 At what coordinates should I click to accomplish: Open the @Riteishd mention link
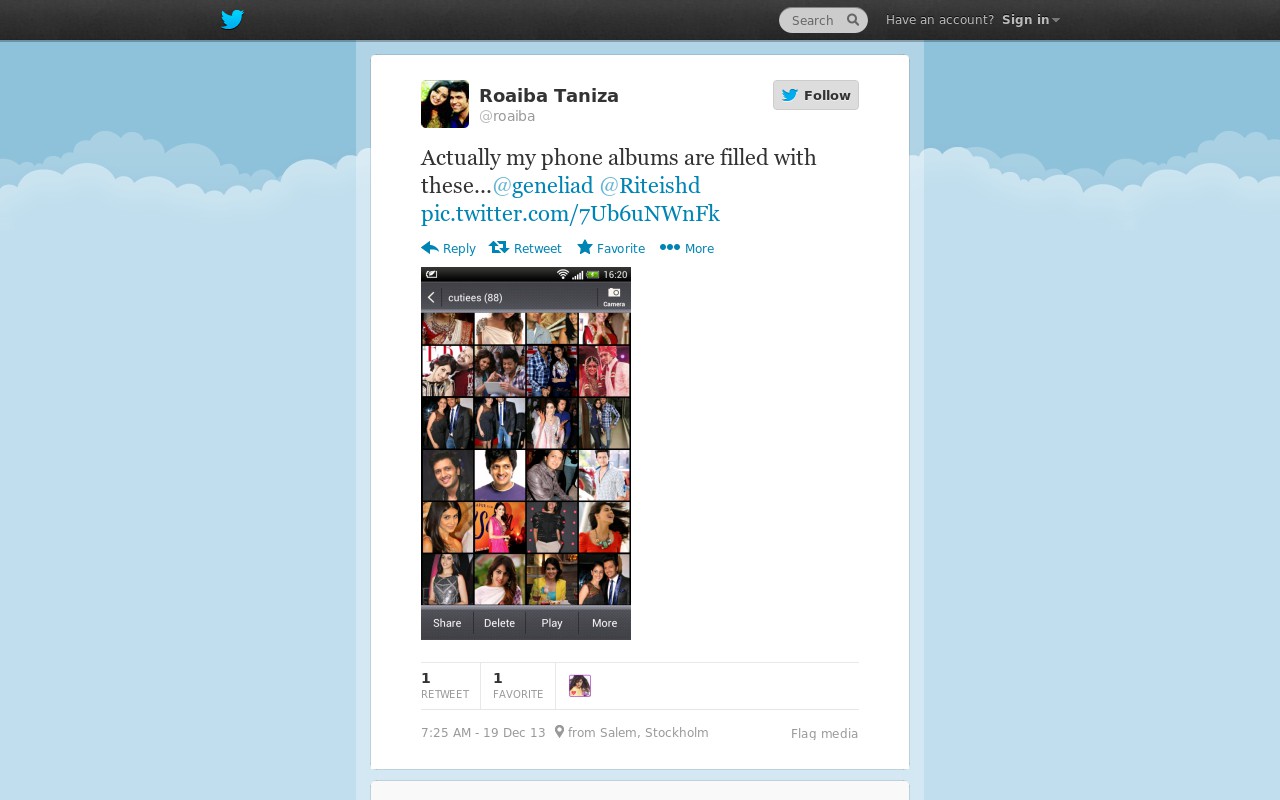click(x=650, y=186)
